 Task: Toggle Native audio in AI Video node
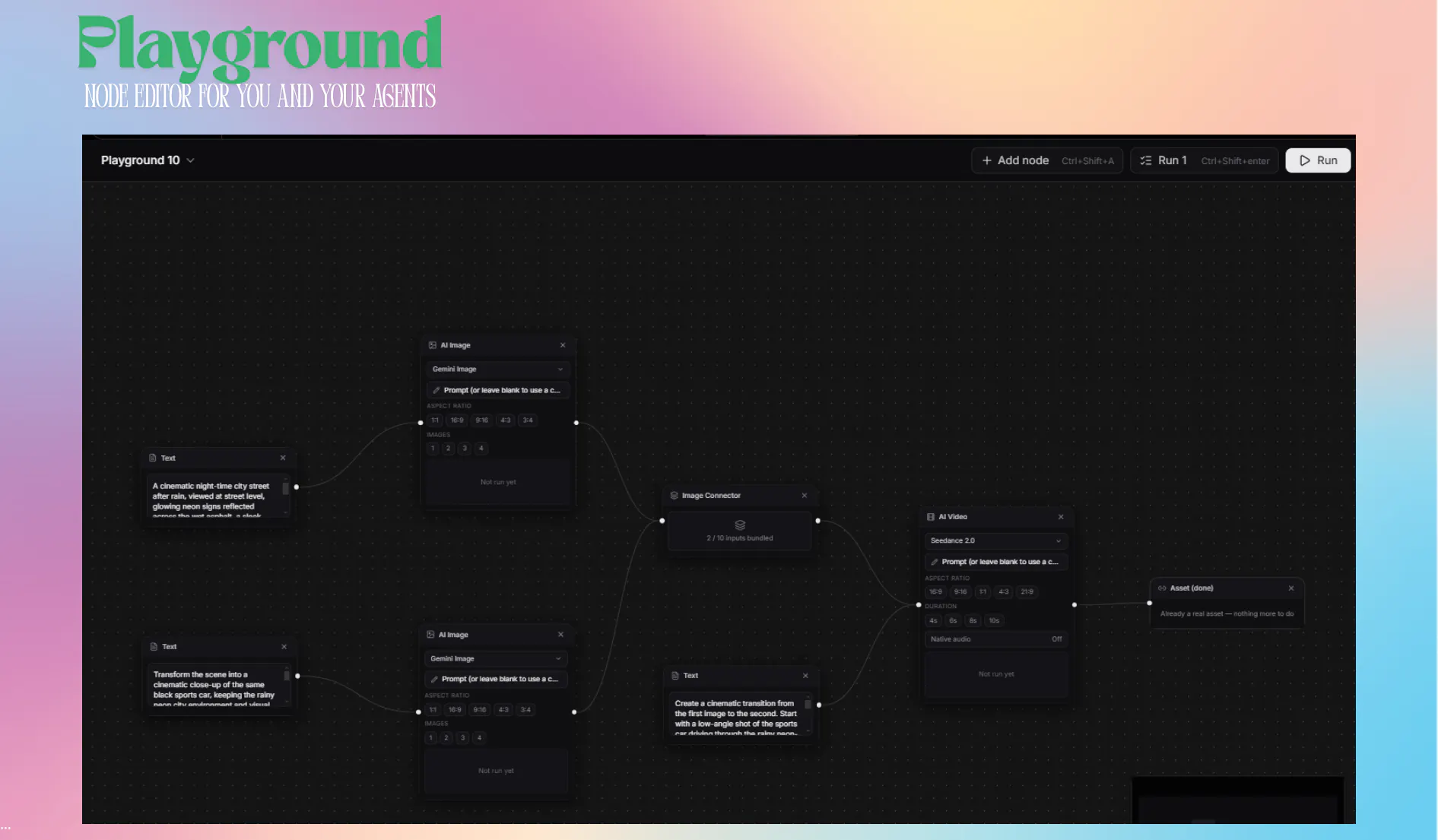pos(996,639)
